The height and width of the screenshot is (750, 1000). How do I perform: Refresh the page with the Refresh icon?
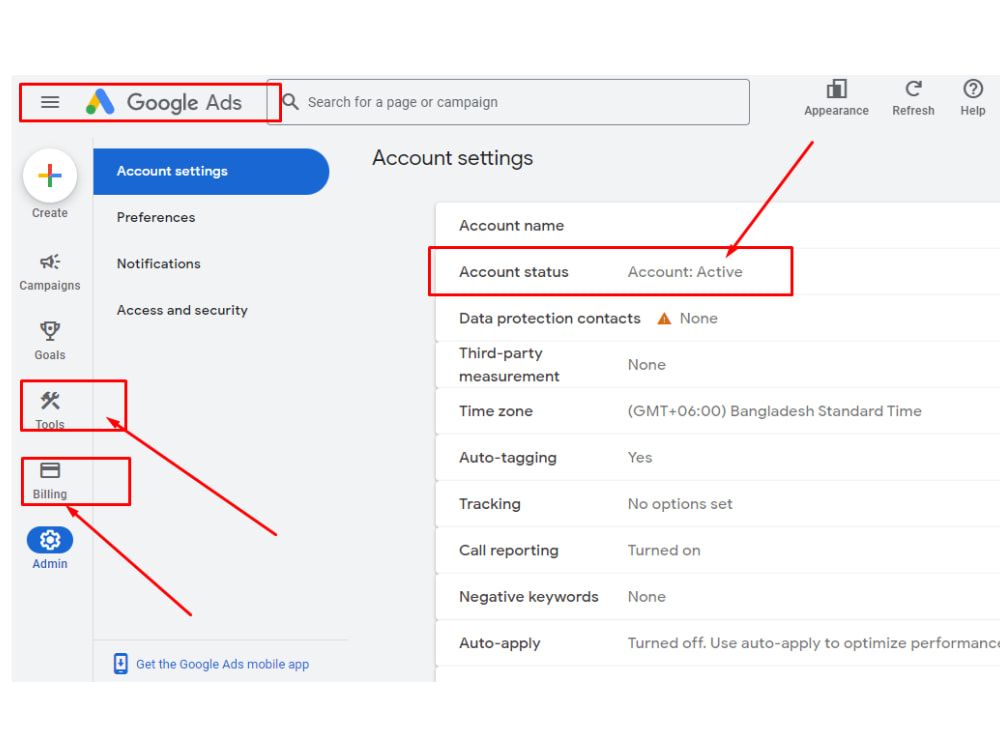click(913, 98)
